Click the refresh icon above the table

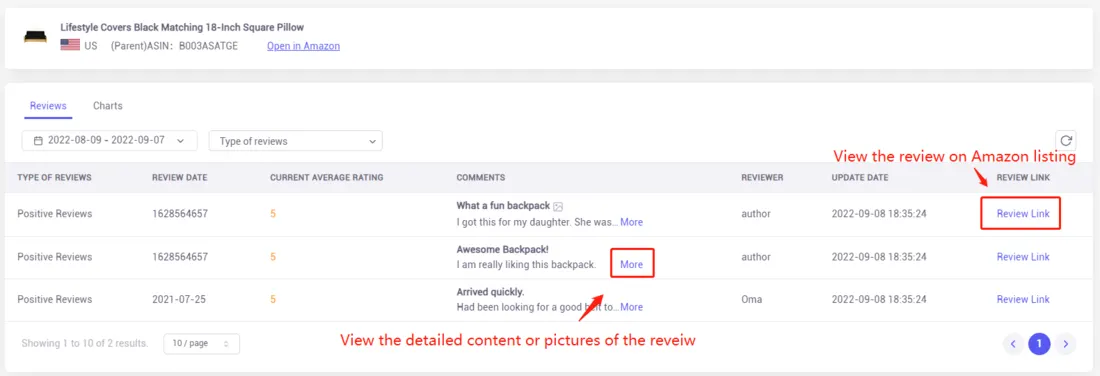(1066, 140)
